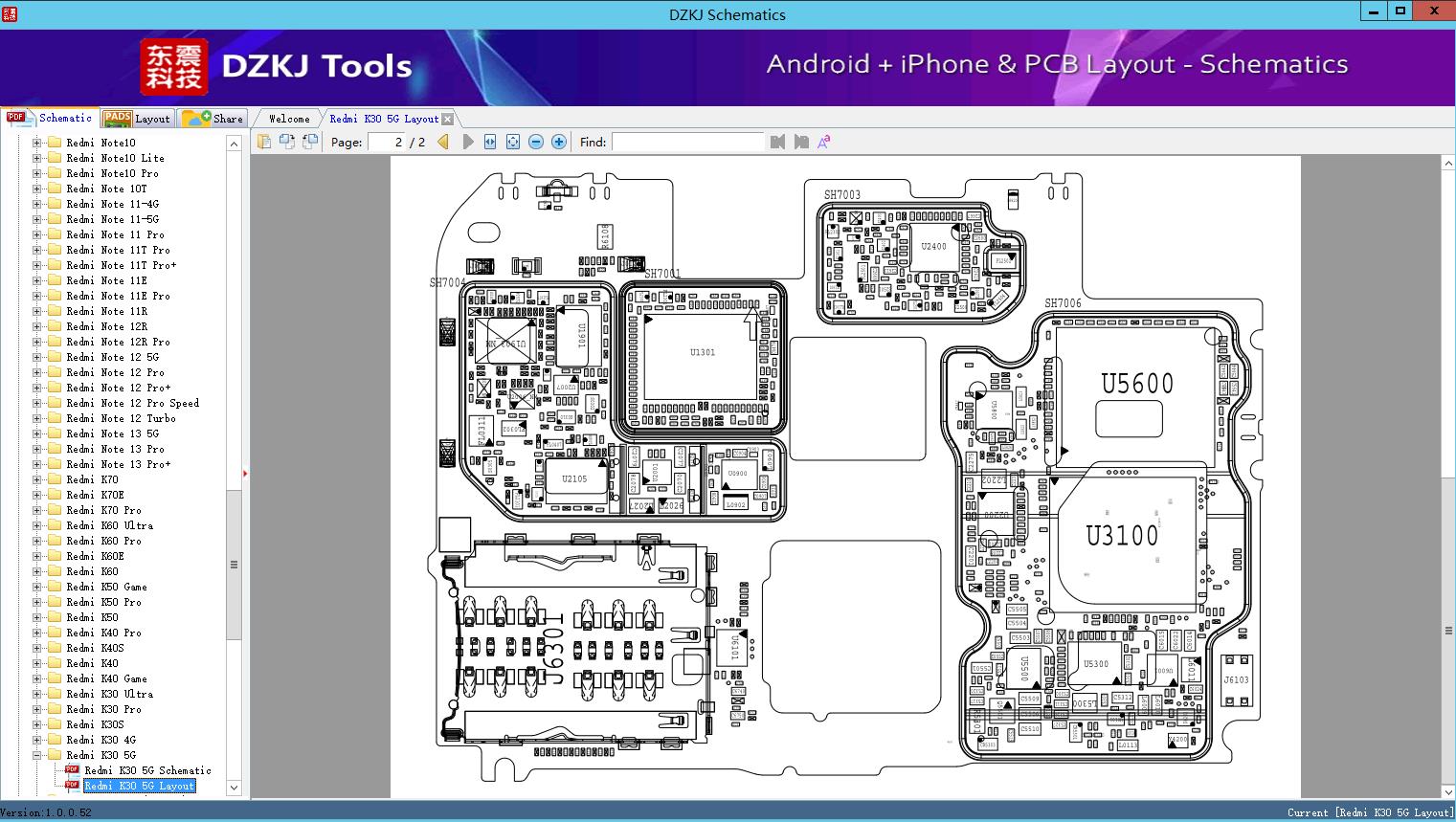
Task: Zoom in with the plus icon
Action: pyautogui.click(x=559, y=142)
